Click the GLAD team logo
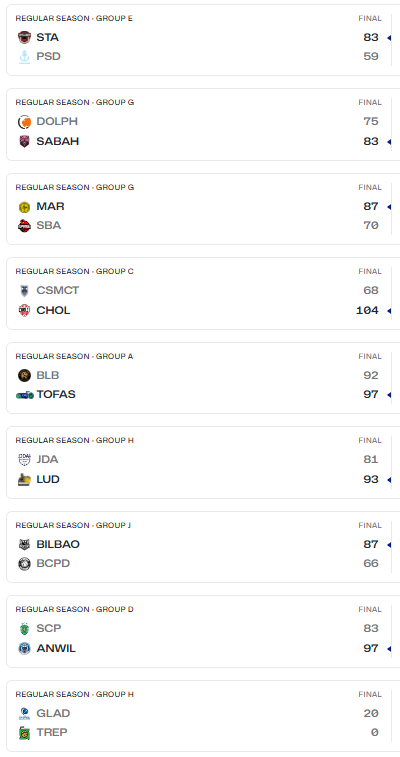400x757 pixels. pyautogui.click(x=24, y=714)
